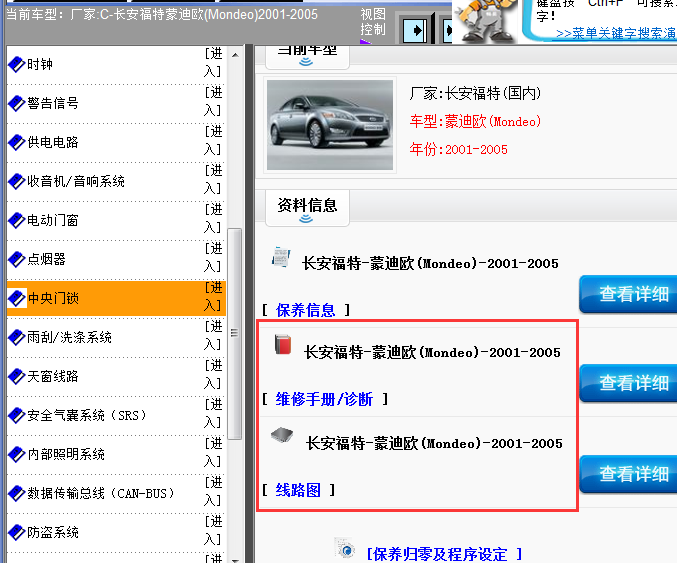Collapse the 当前车型 section chevron
Image resolution: width=677 pixels, height=563 pixels.
306,62
